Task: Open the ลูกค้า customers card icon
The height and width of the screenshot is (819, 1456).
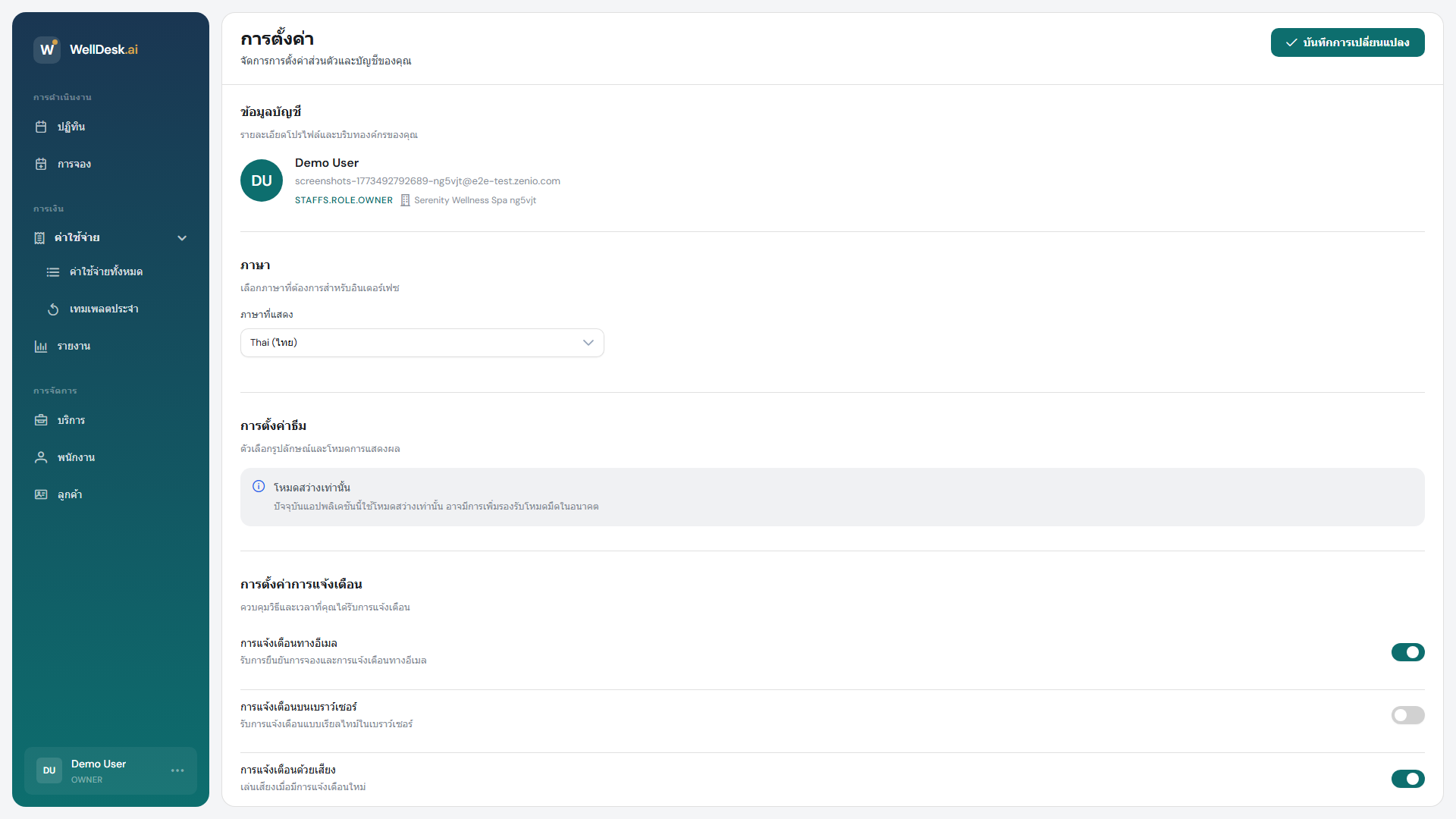Action: [41, 494]
